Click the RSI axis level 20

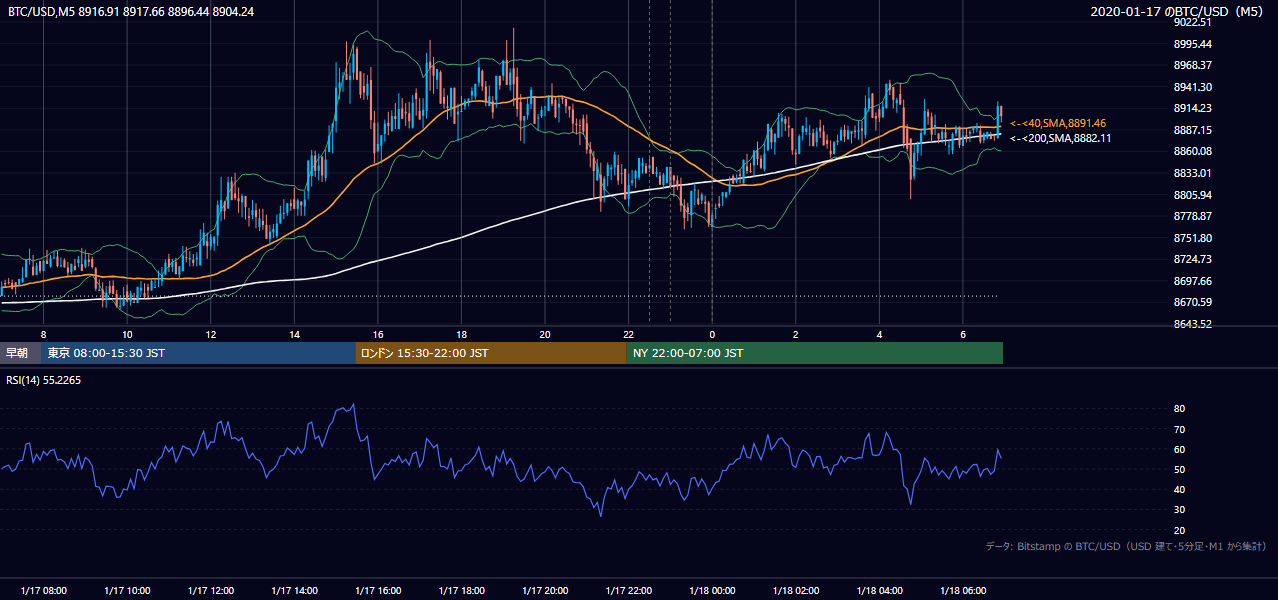(x=1180, y=530)
